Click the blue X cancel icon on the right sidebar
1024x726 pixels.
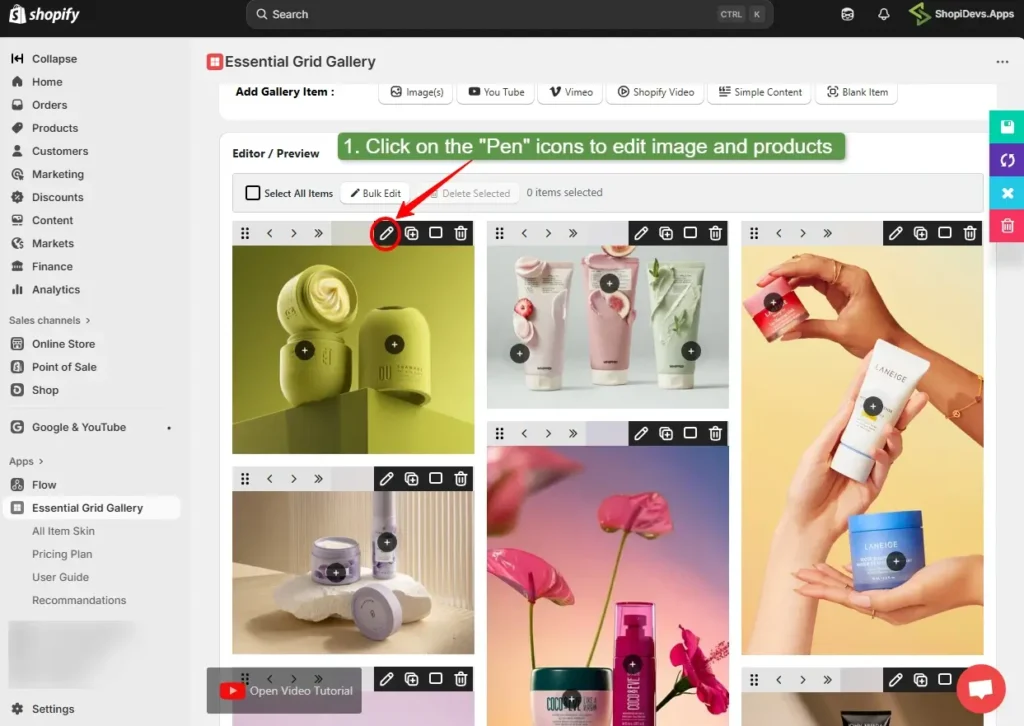click(1006, 193)
